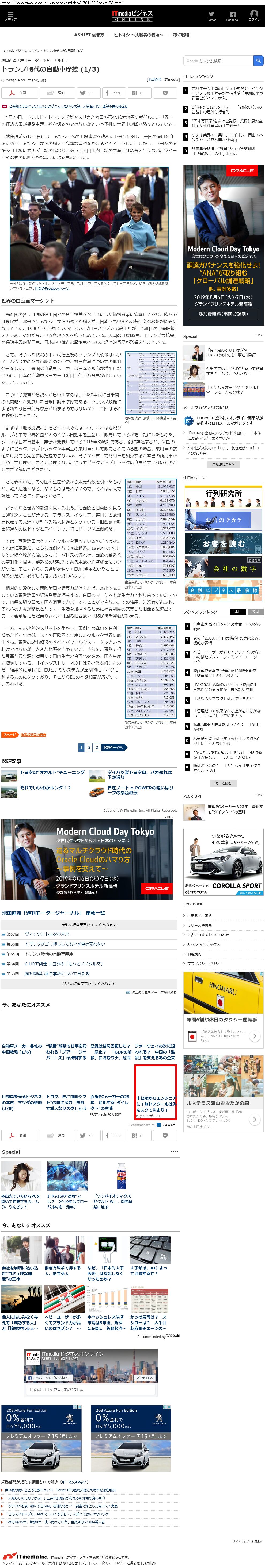265x1568 pixels.
Task: Open related article トヨタの"オカルト"チューニング
Action: pyautogui.click(x=52, y=772)
